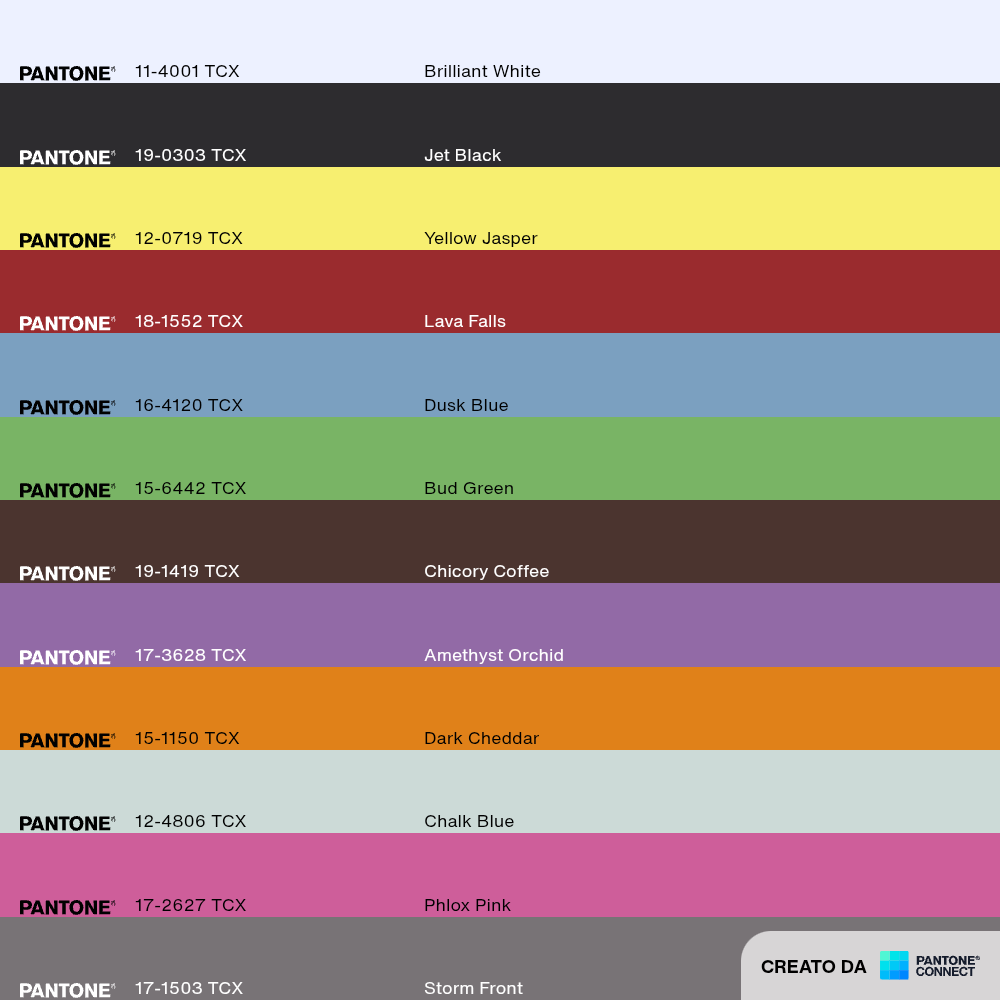Click the CREATO DA label
1000x1000 pixels.
point(813,967)
